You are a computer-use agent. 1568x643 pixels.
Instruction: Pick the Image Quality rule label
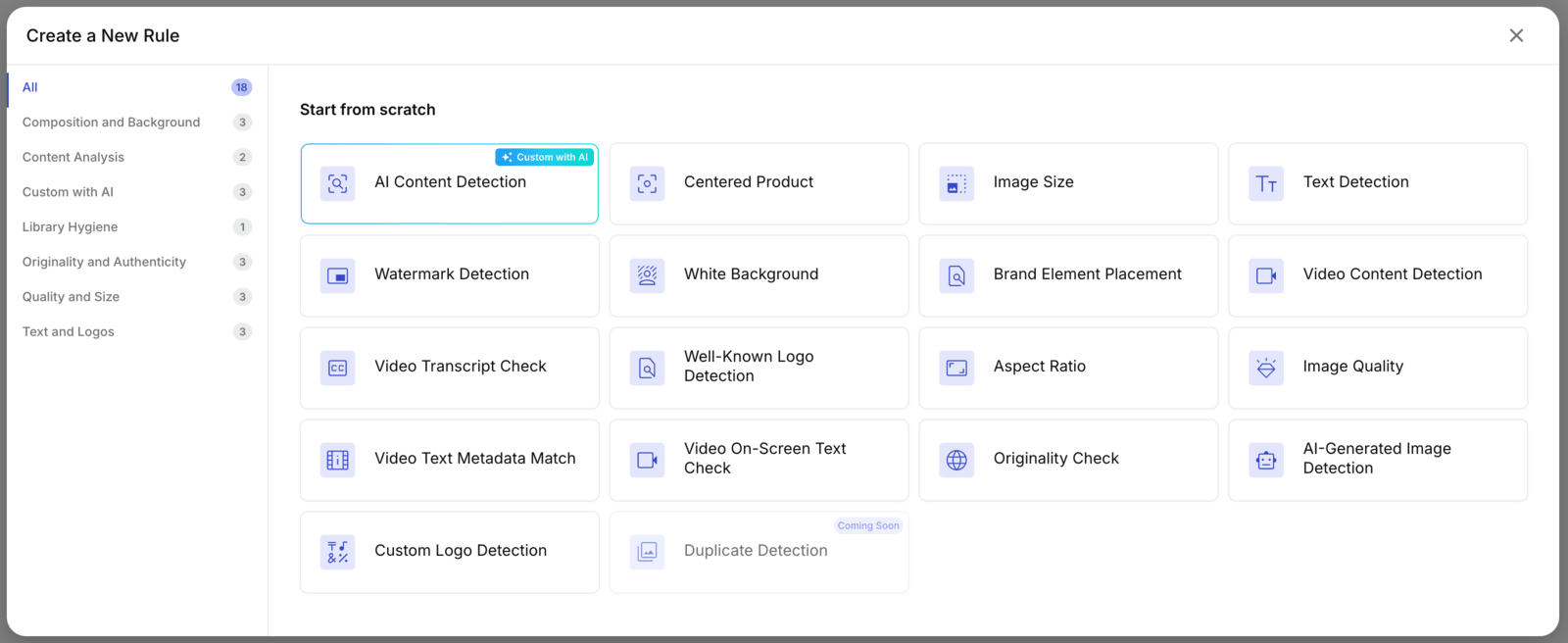(x=1353, y=367)
